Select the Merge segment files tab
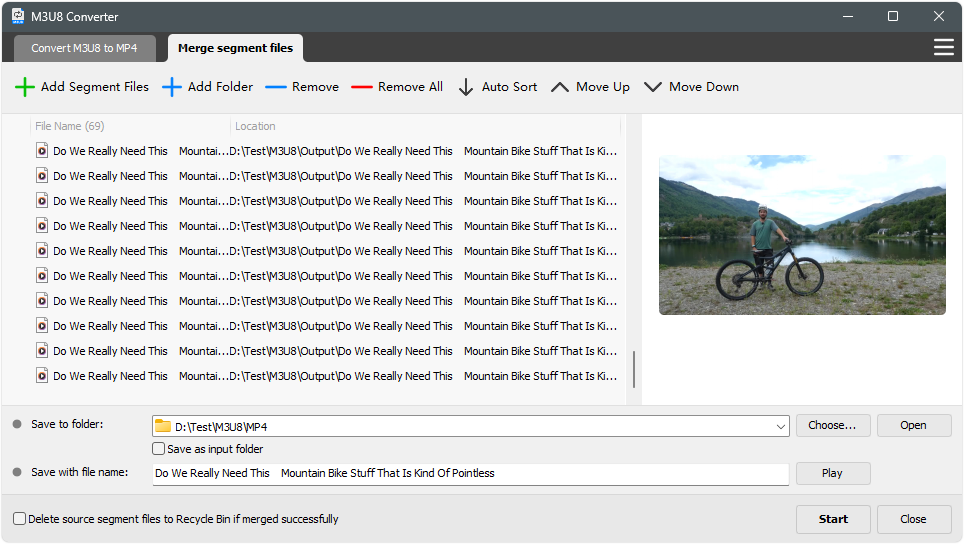 pos(235,48)
